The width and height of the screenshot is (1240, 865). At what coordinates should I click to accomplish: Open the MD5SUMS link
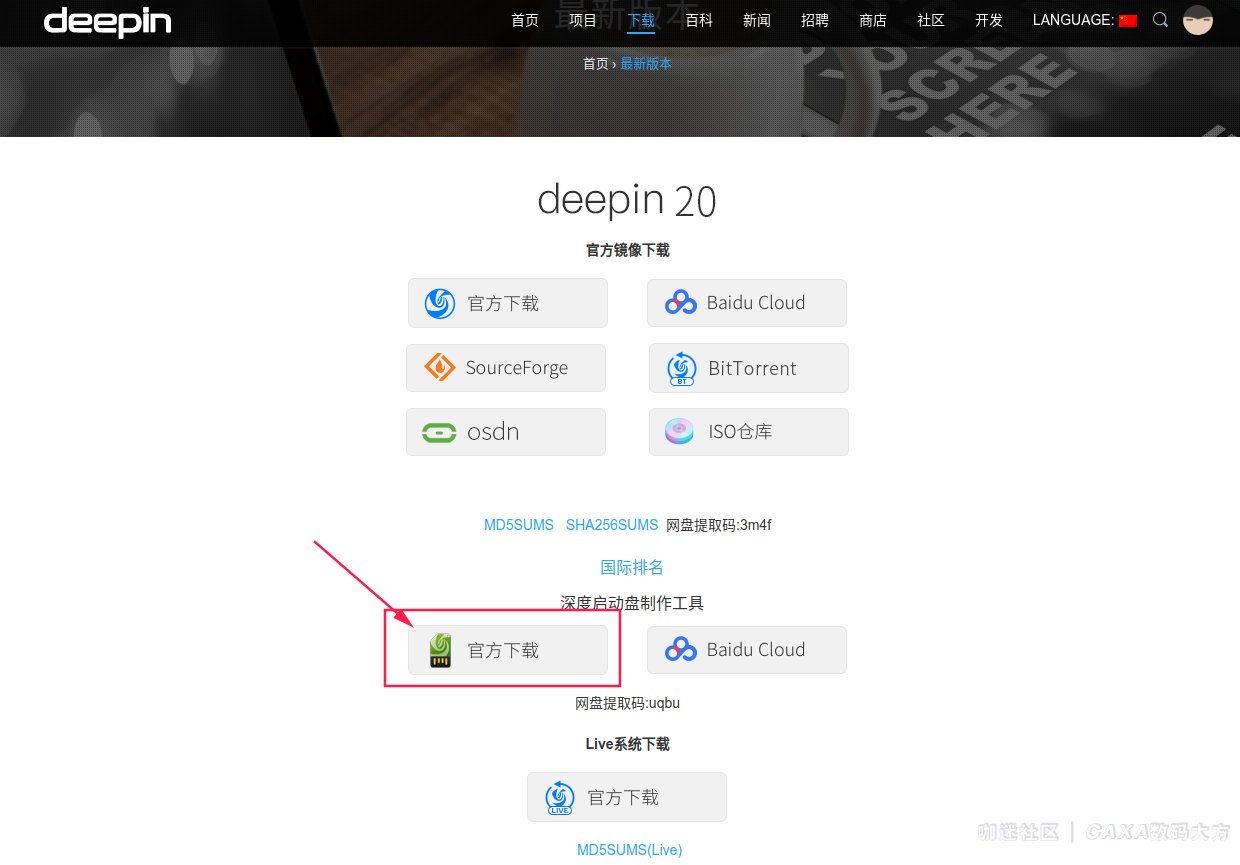point(518,524)
